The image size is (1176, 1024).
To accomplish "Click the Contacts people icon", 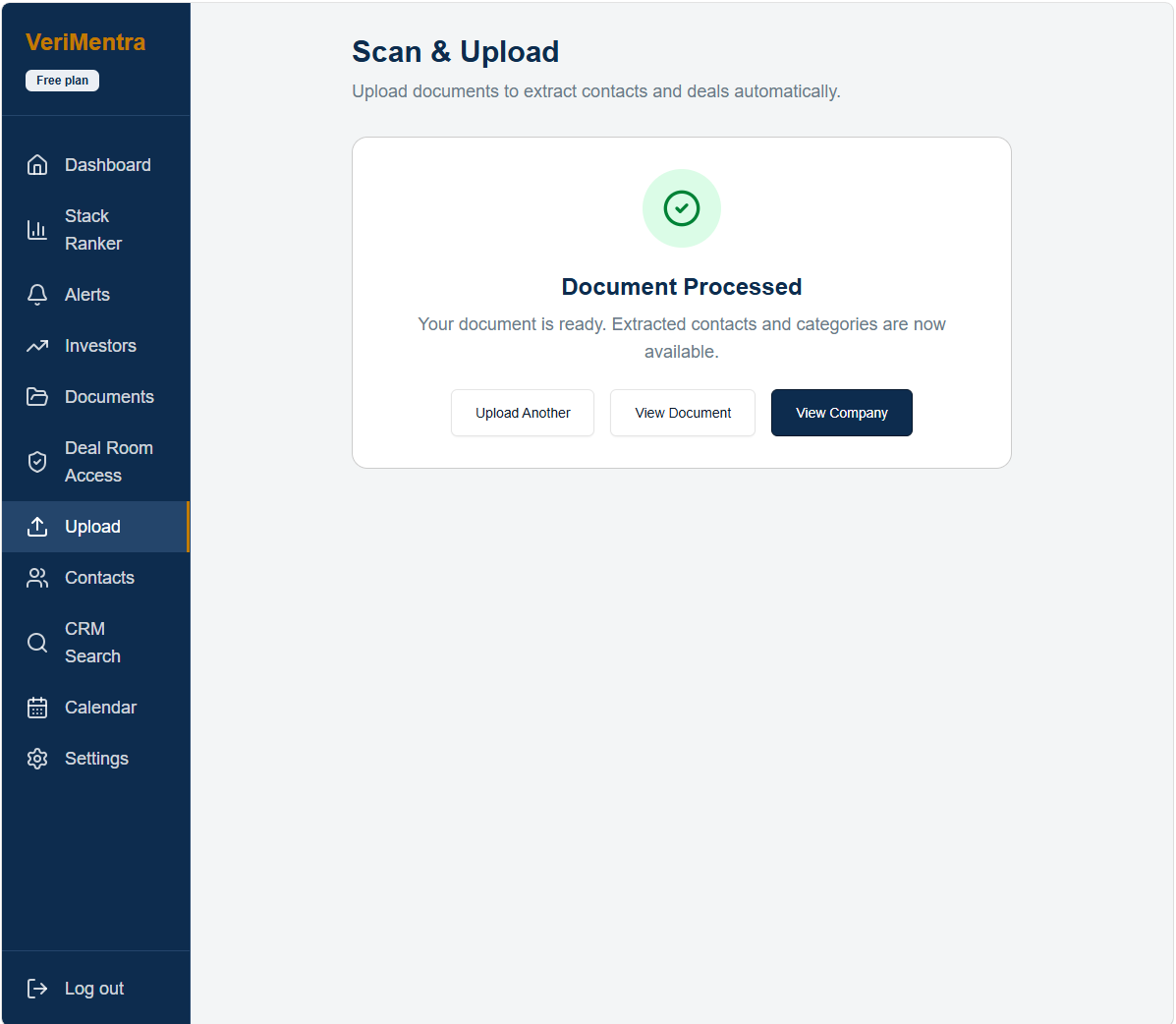I will click(36, 578).
